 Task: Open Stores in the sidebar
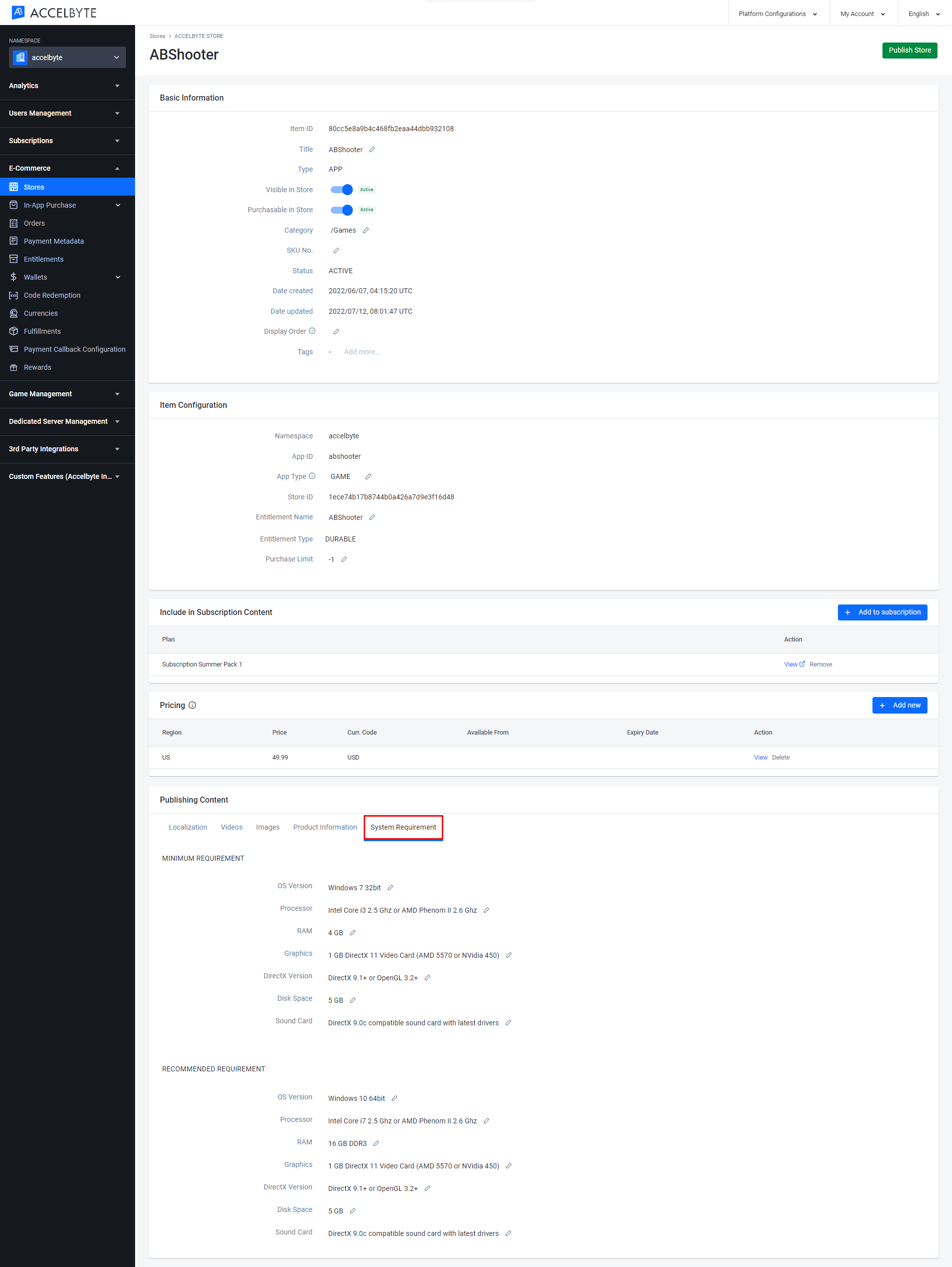[68, 187]
